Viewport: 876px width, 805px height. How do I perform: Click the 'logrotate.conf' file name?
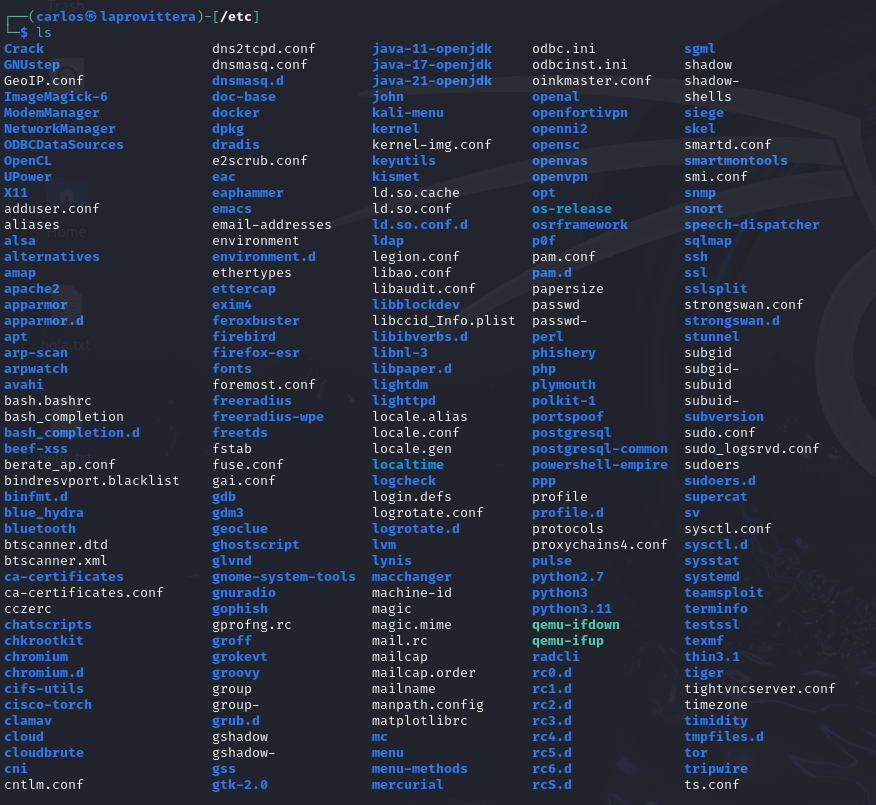pos(428,512)
